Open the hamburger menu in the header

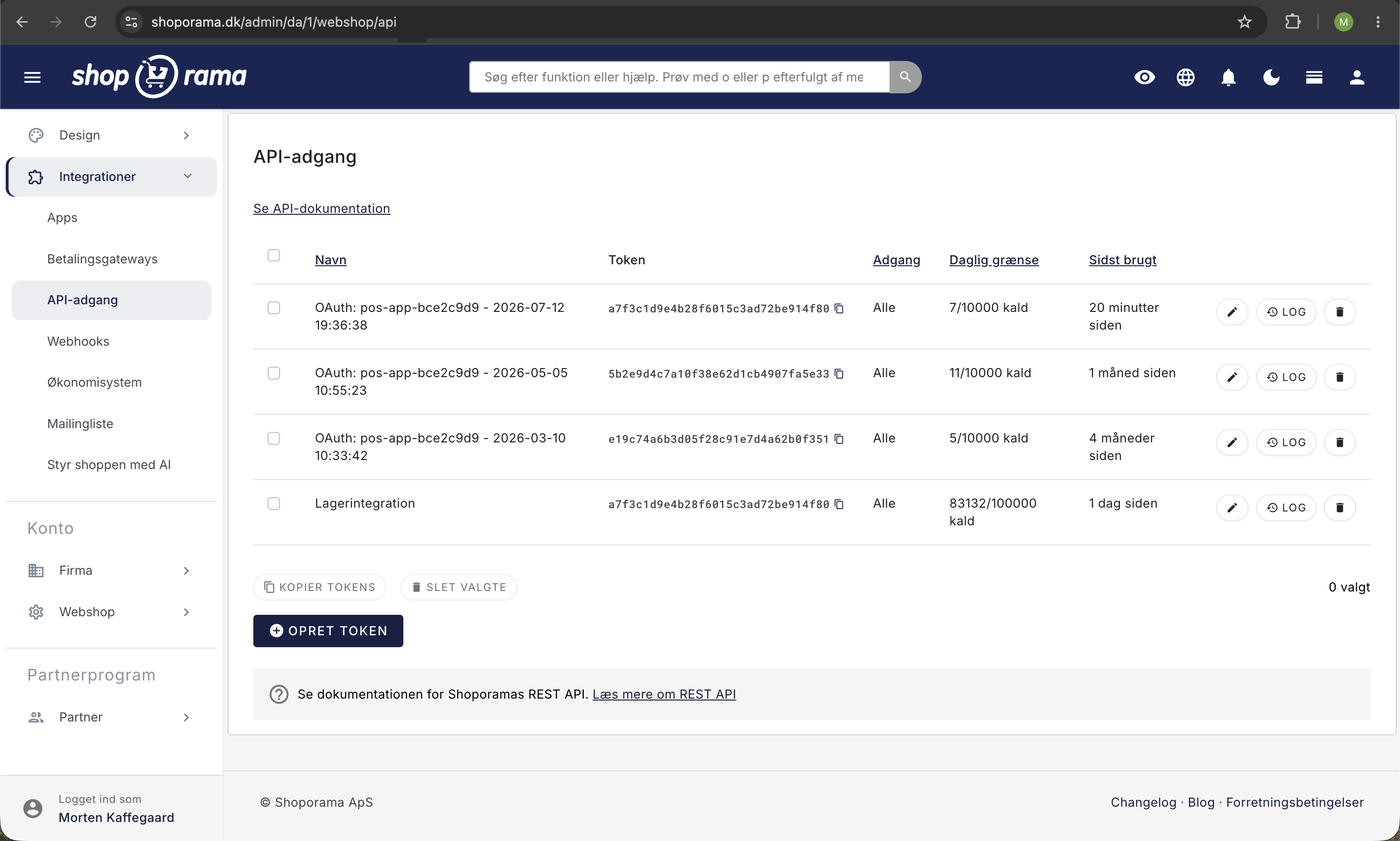(32, 77)
